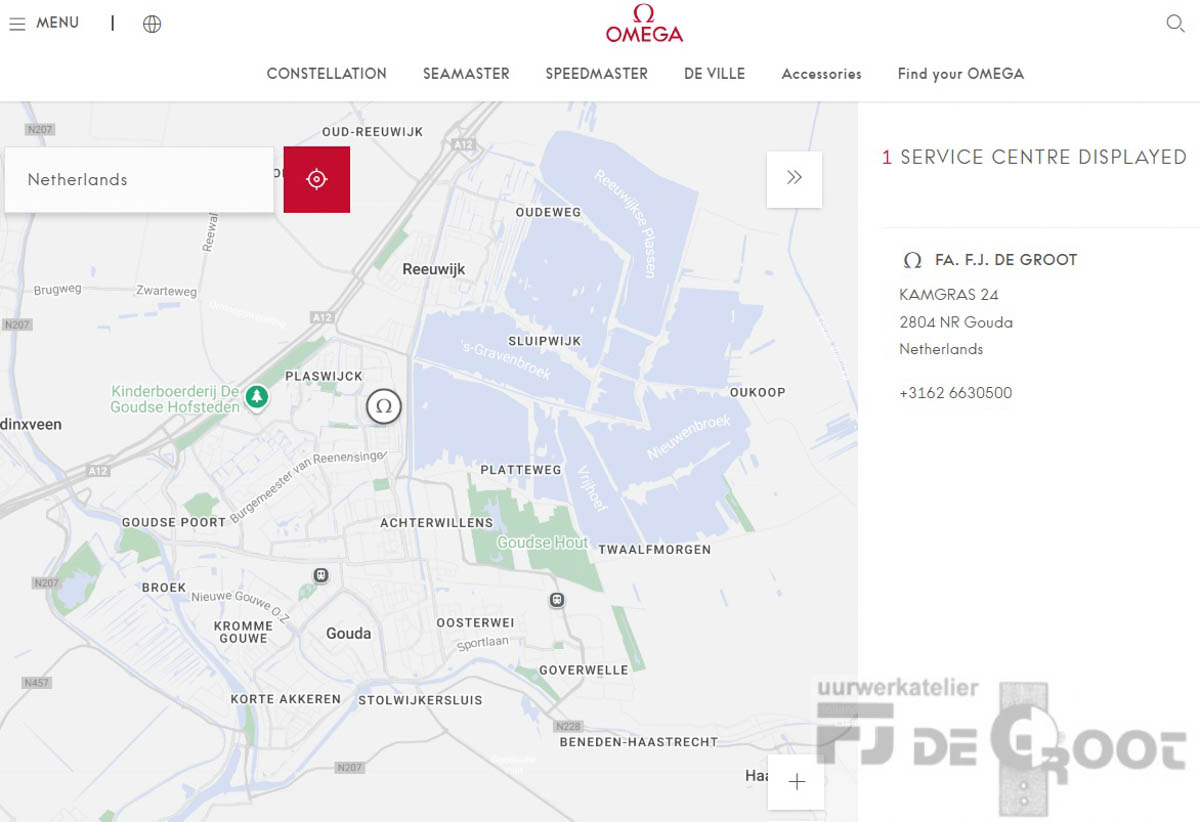Viewport: 1200px width, 822px height.
Task: Open Find your OMEGA menu
Action: click(961, 74)
